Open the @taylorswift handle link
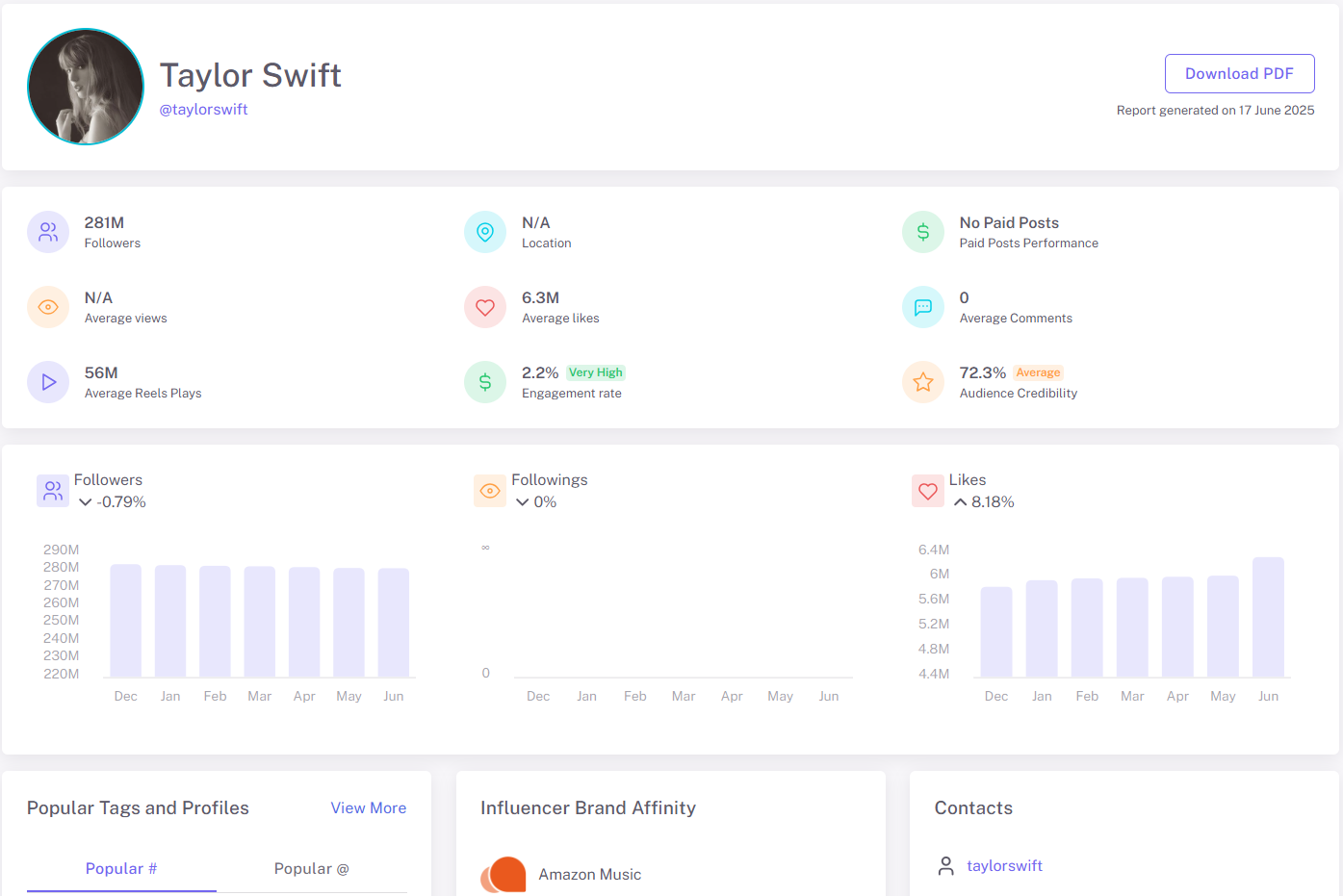The image size is (1343, 896). (x=203, y=110)
